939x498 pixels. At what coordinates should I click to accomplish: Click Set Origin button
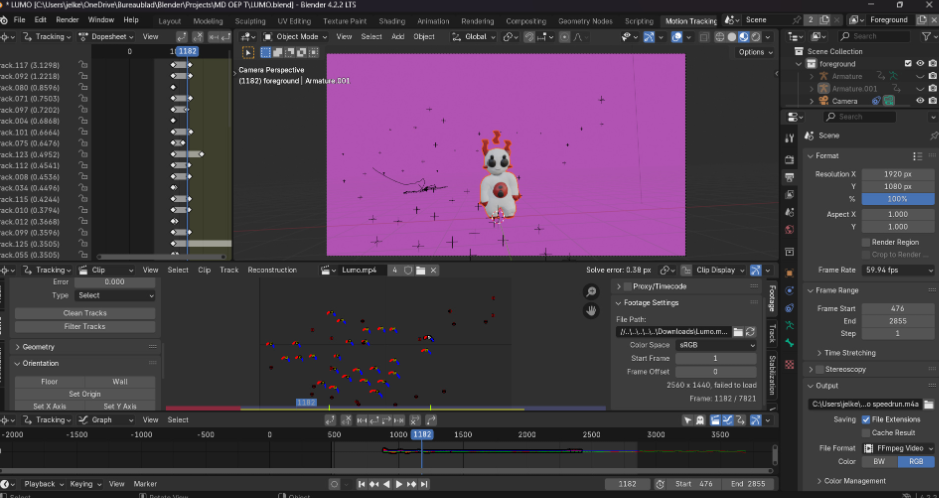tap(85, 394)
